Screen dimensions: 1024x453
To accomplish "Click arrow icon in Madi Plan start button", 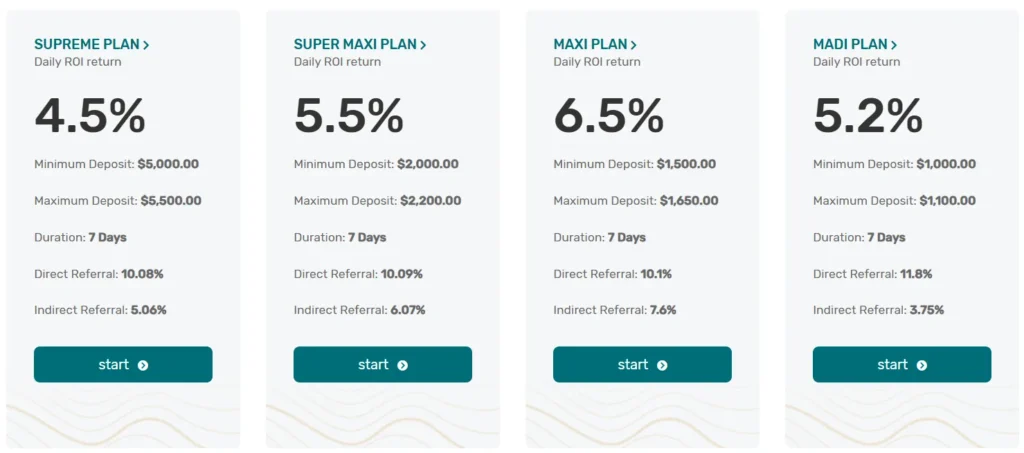I will (922, 365).
